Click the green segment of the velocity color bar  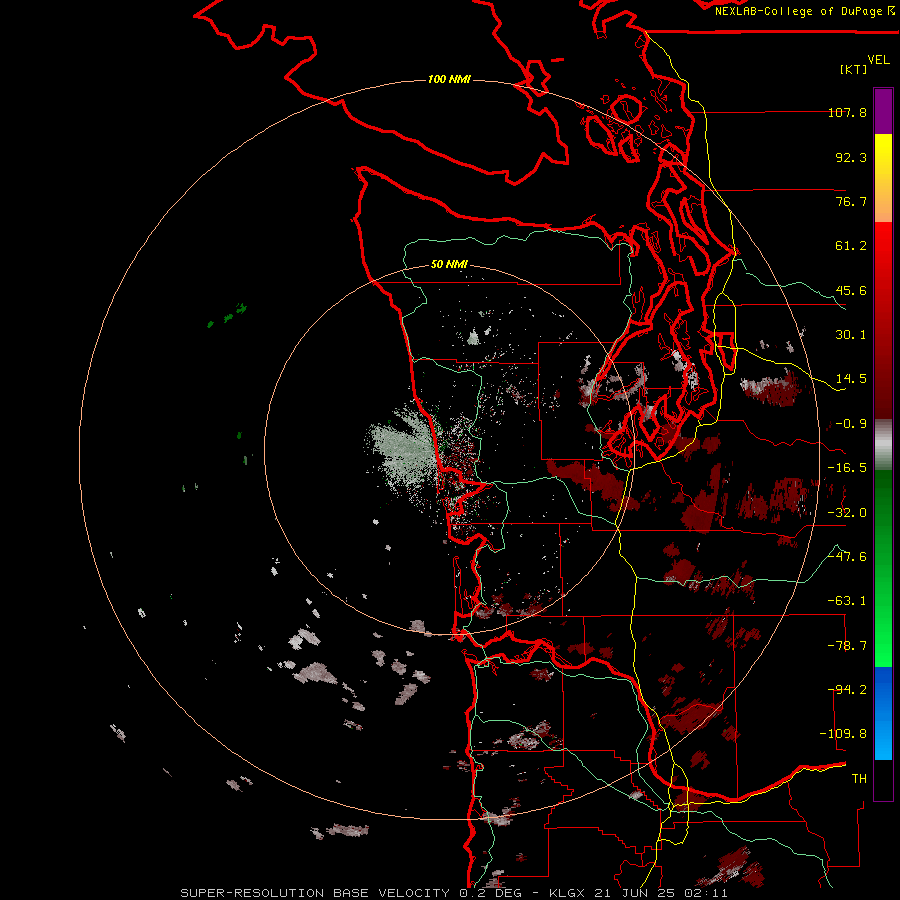[883, 568]
